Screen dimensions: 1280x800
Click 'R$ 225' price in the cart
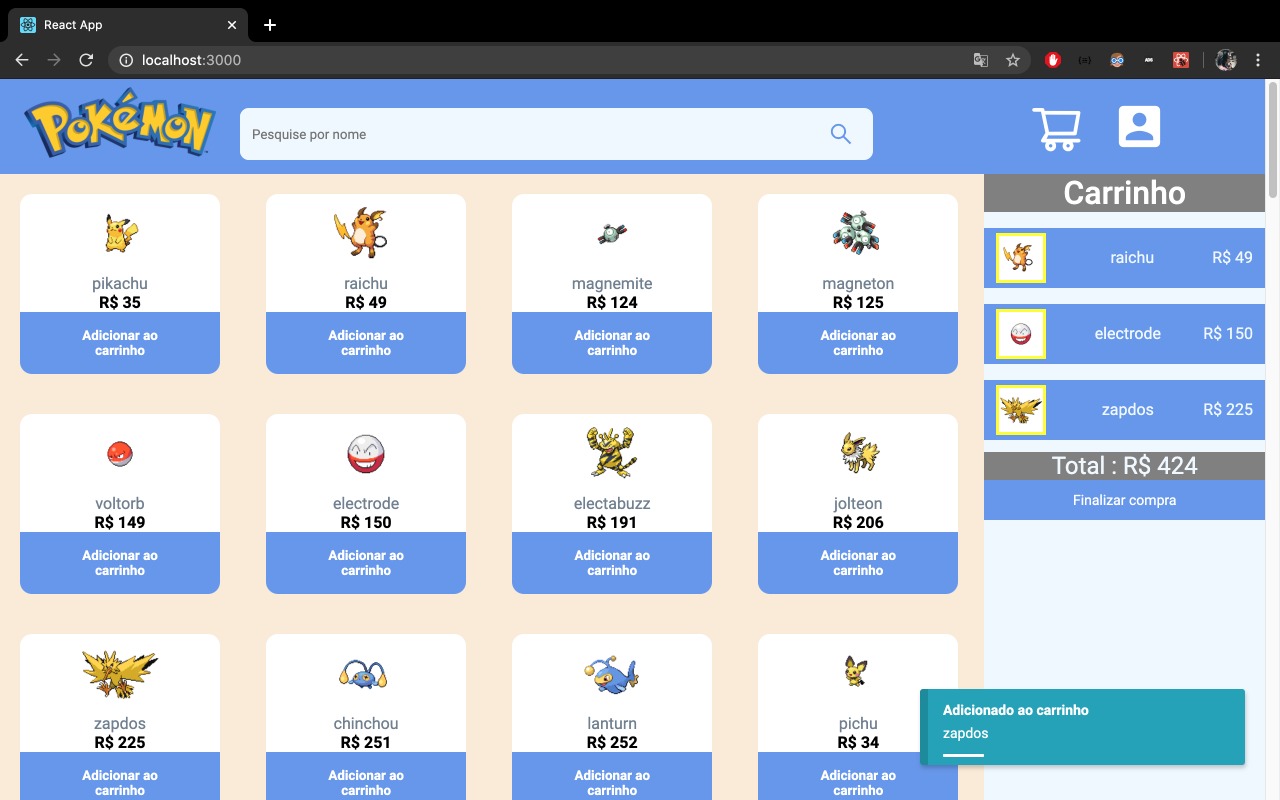1228,409
